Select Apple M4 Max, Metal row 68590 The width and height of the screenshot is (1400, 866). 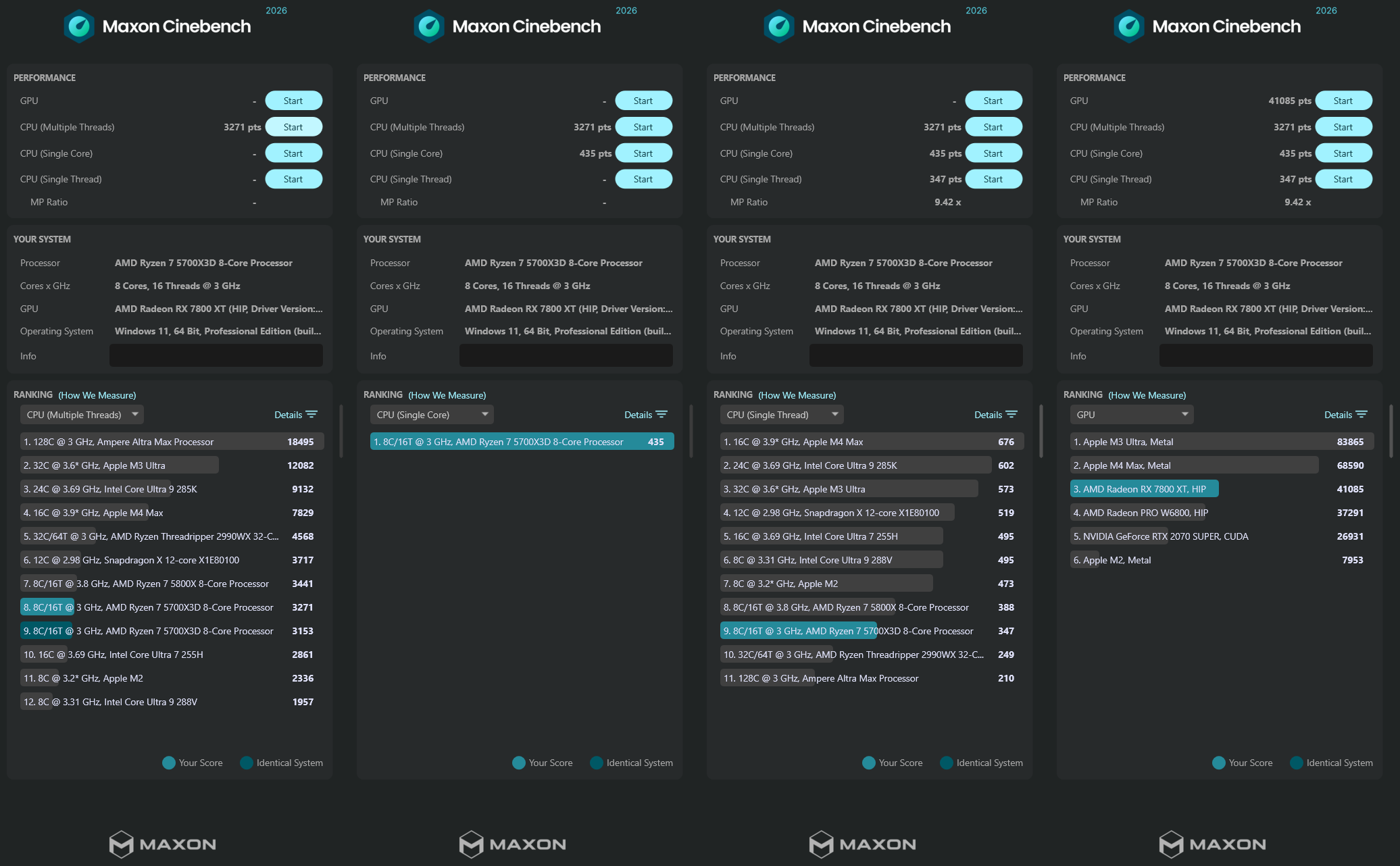coord(1222,465)
